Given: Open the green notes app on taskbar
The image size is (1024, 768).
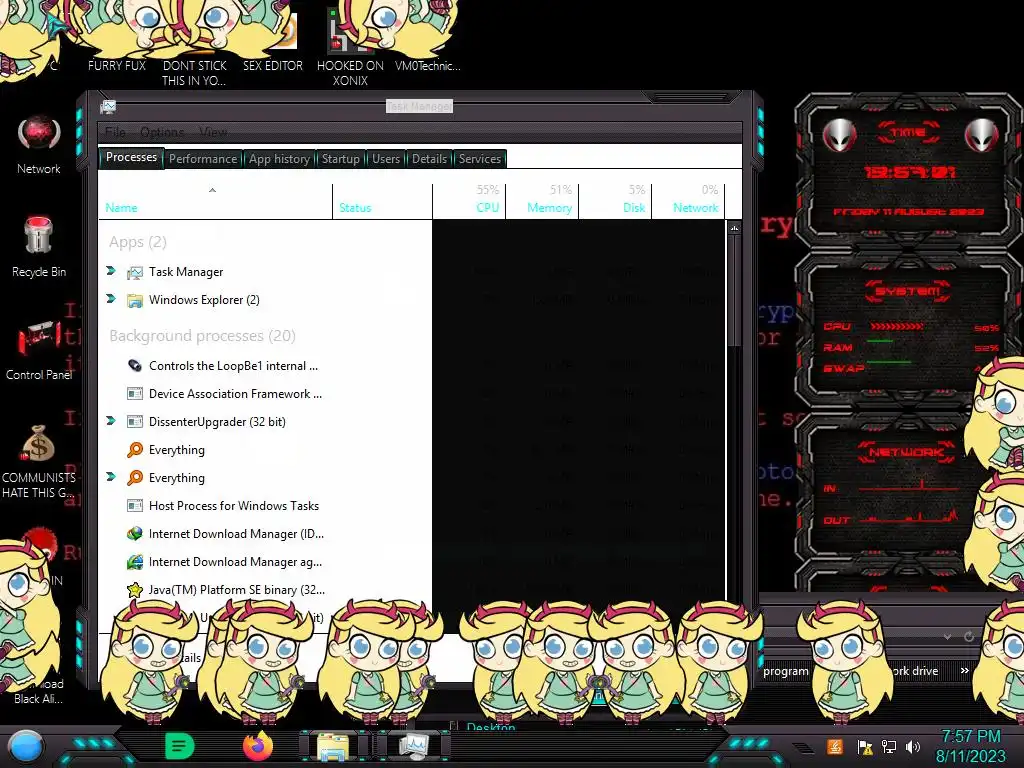Looking at the screenshot, I should 180,746.
